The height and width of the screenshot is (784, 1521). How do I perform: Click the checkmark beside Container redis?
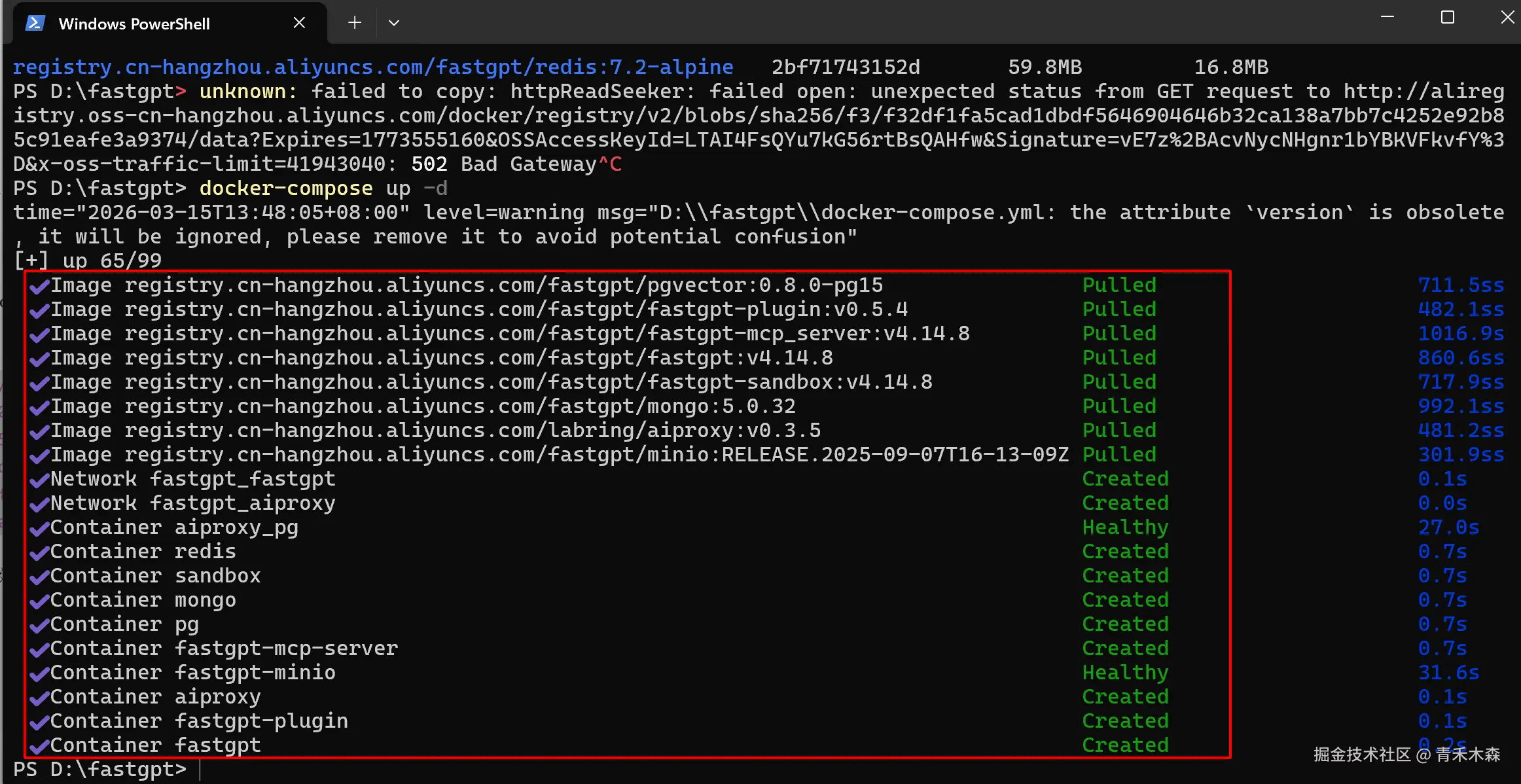coord(39,552)
